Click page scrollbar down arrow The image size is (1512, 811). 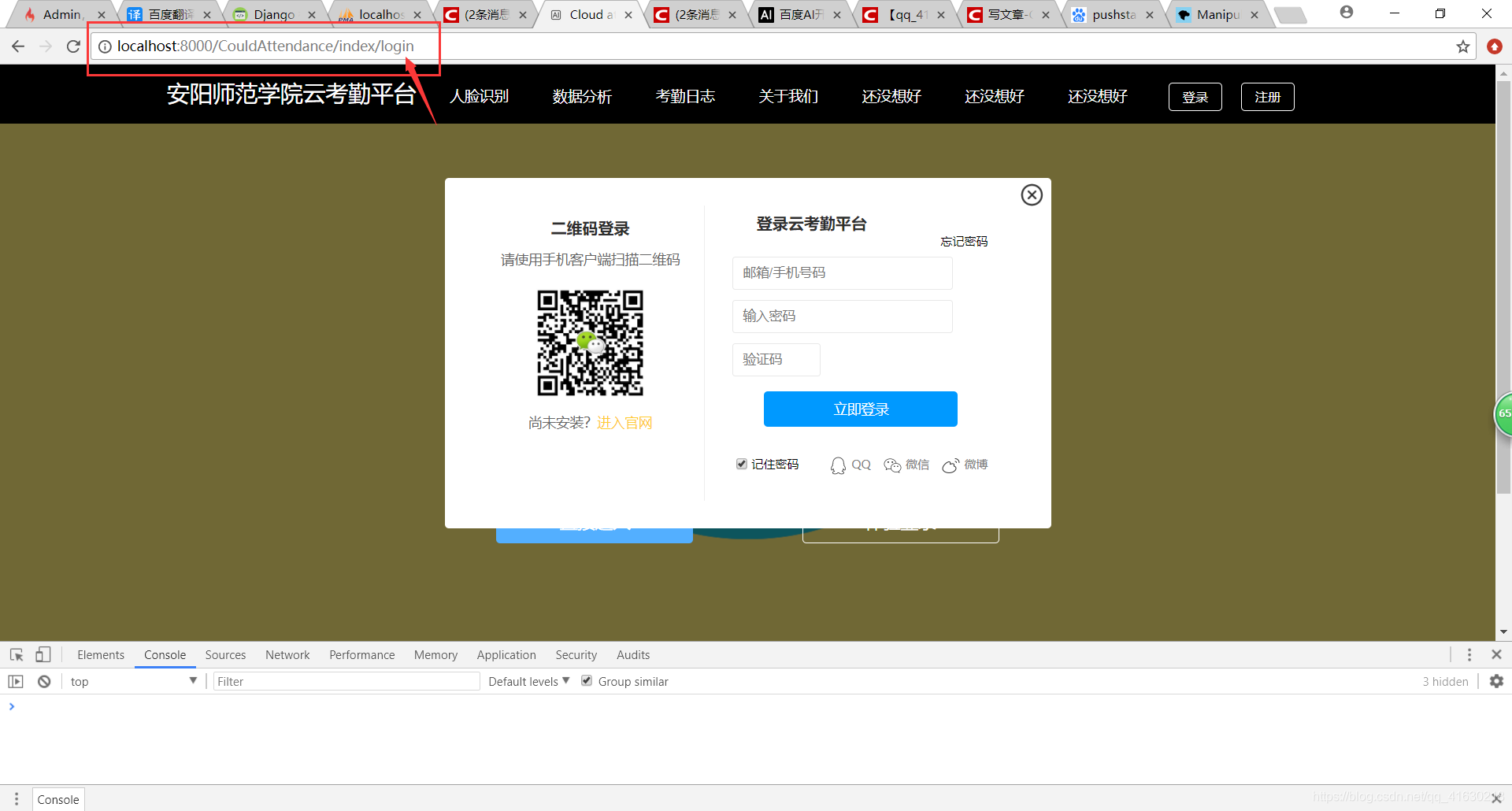point(1503,631)
